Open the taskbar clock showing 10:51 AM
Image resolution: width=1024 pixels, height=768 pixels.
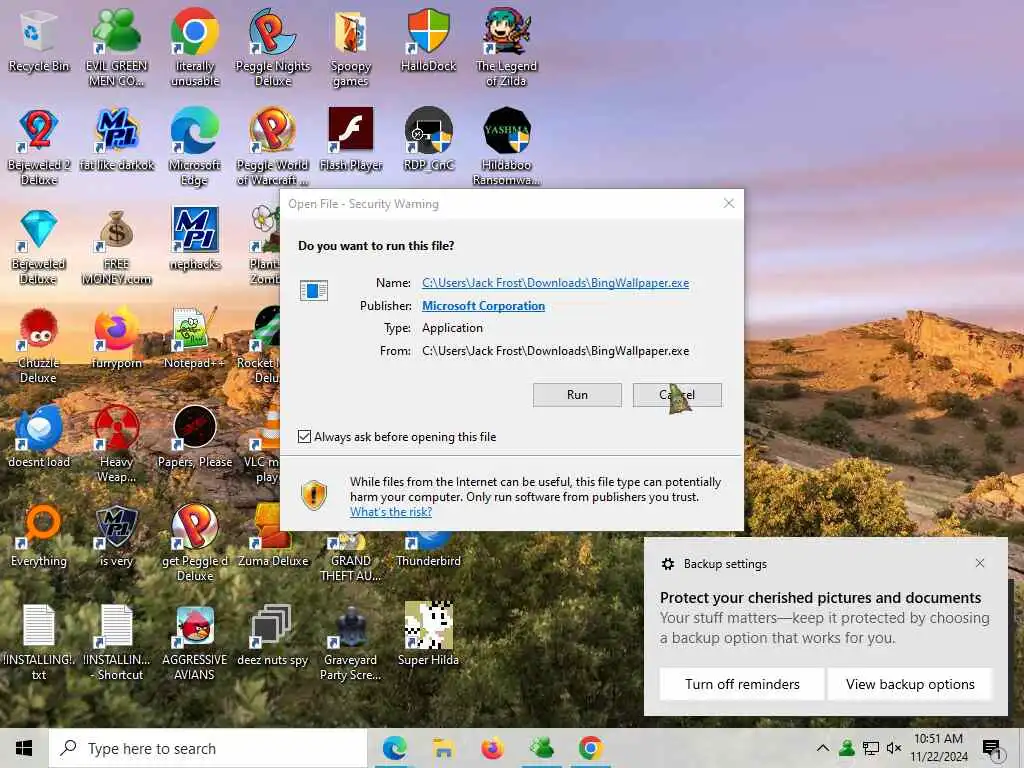click(938, 748)
